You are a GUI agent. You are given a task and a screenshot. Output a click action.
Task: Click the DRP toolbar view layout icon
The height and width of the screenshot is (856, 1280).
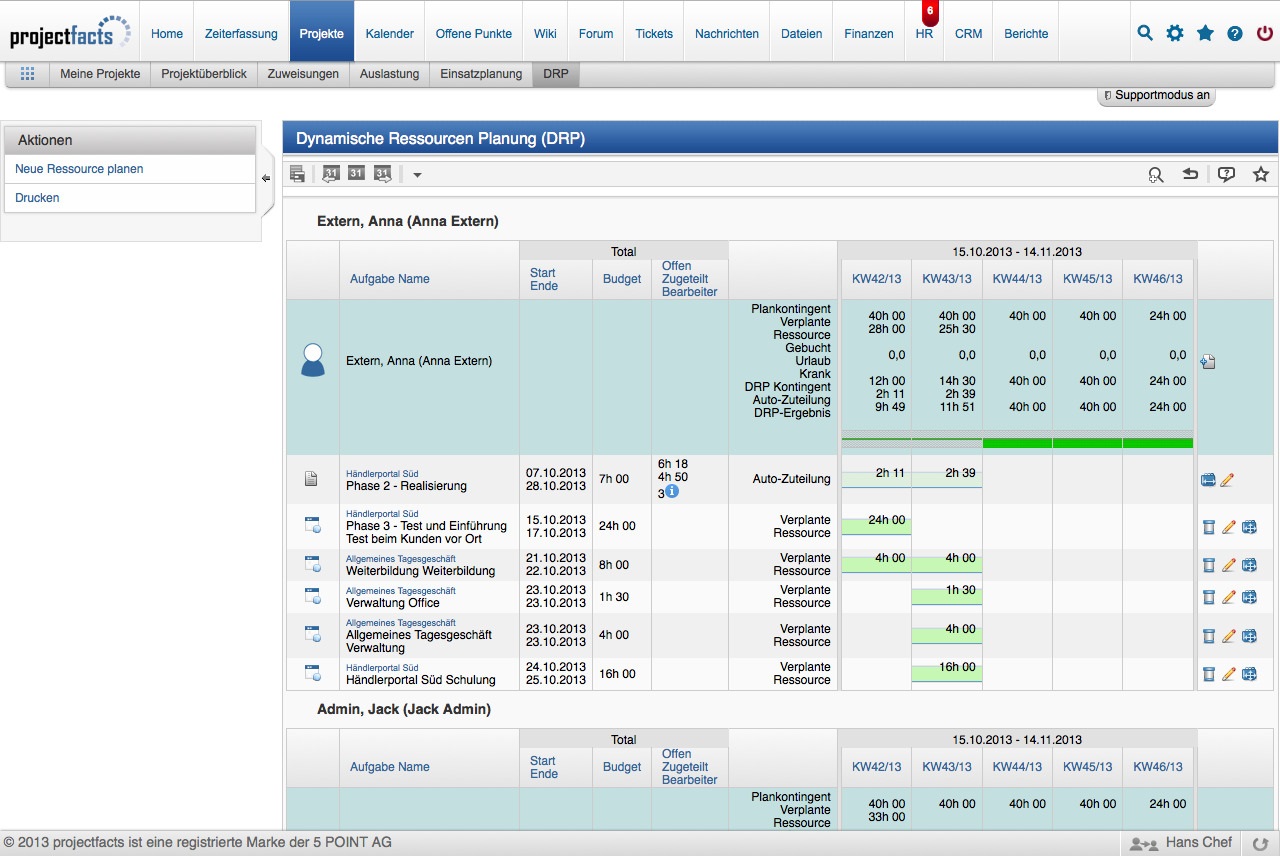point(297,174)
